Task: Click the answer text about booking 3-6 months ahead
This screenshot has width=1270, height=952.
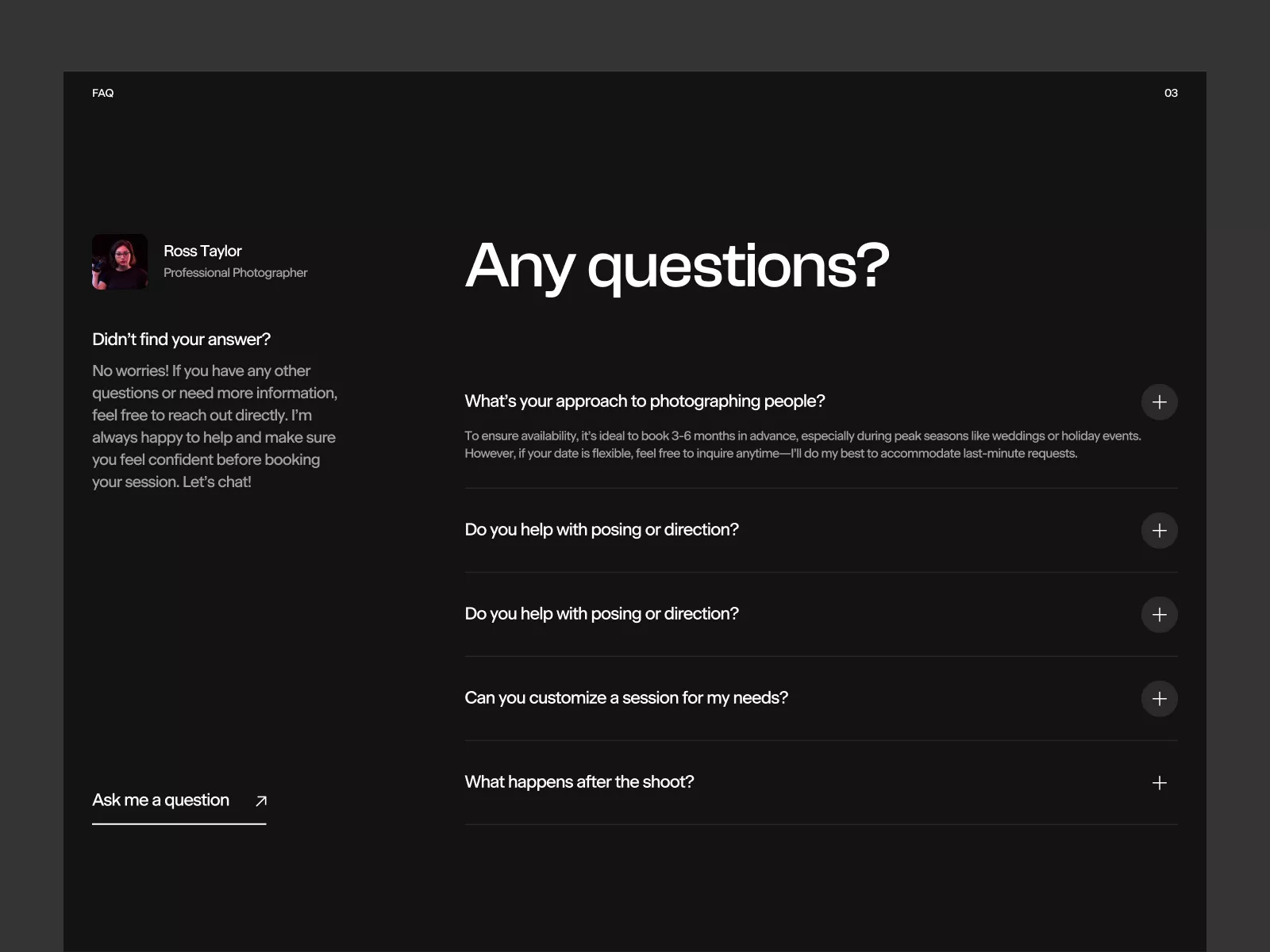Action: pyautogui.click(x=802, y=445)
